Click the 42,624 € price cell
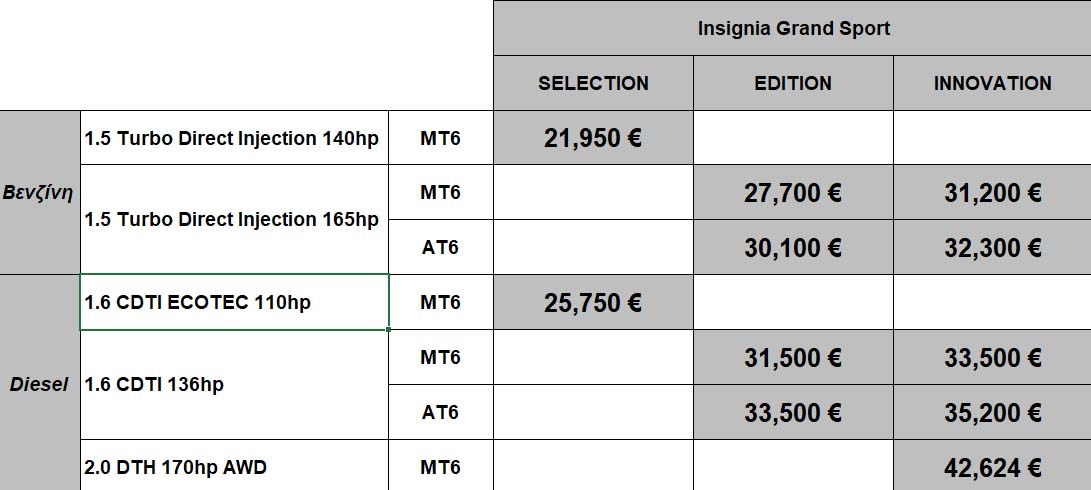1091x490 pixels. (x=992, y=466)
